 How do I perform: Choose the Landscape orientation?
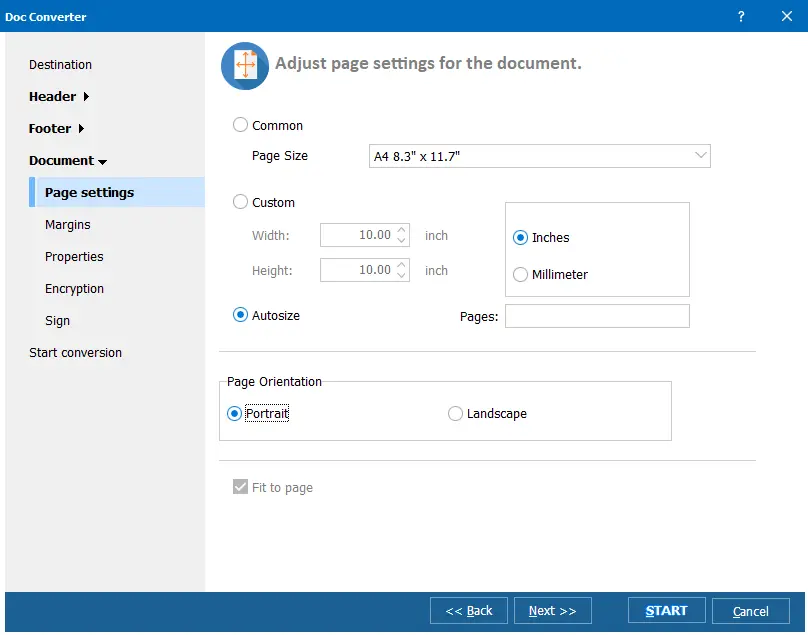tap(456, 414)
